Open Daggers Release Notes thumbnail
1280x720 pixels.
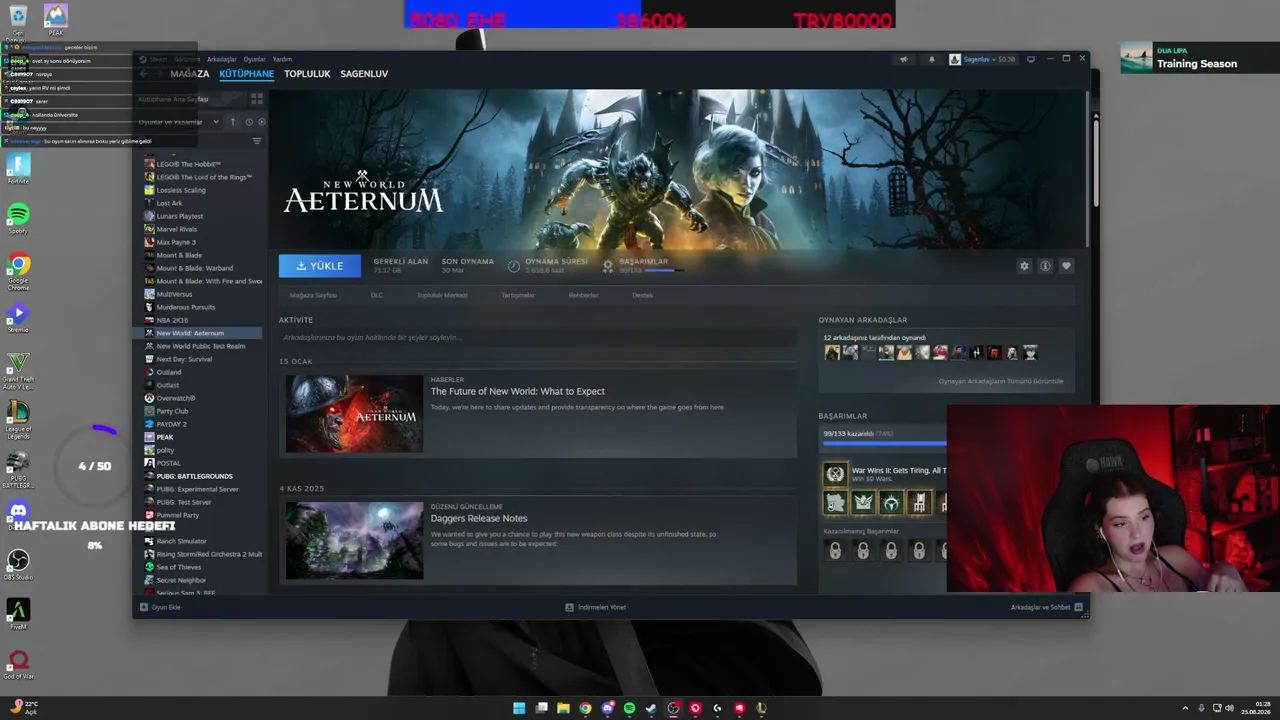click(354, 541)
